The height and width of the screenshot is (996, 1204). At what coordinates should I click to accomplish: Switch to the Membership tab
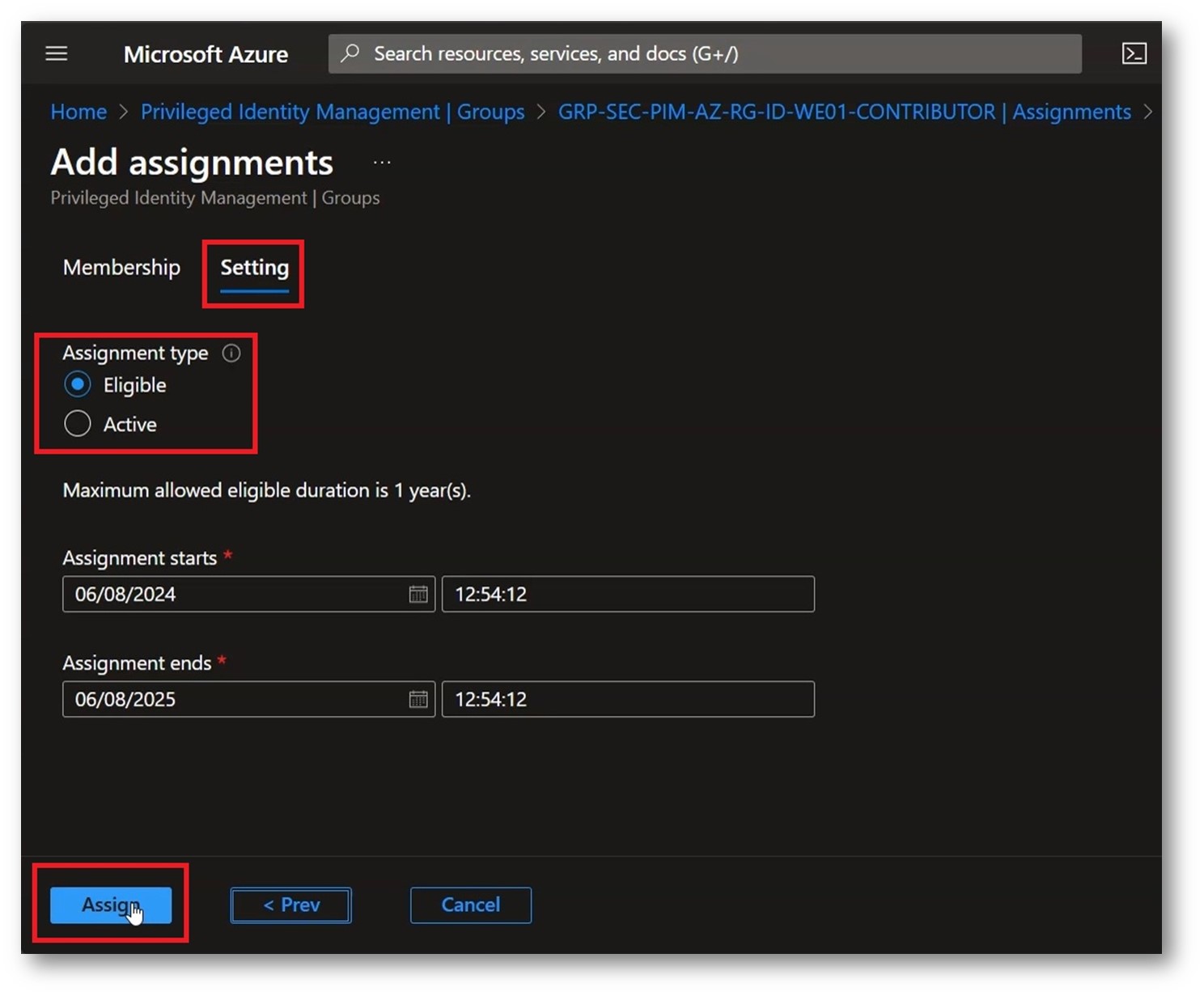(x=121, y=268)
